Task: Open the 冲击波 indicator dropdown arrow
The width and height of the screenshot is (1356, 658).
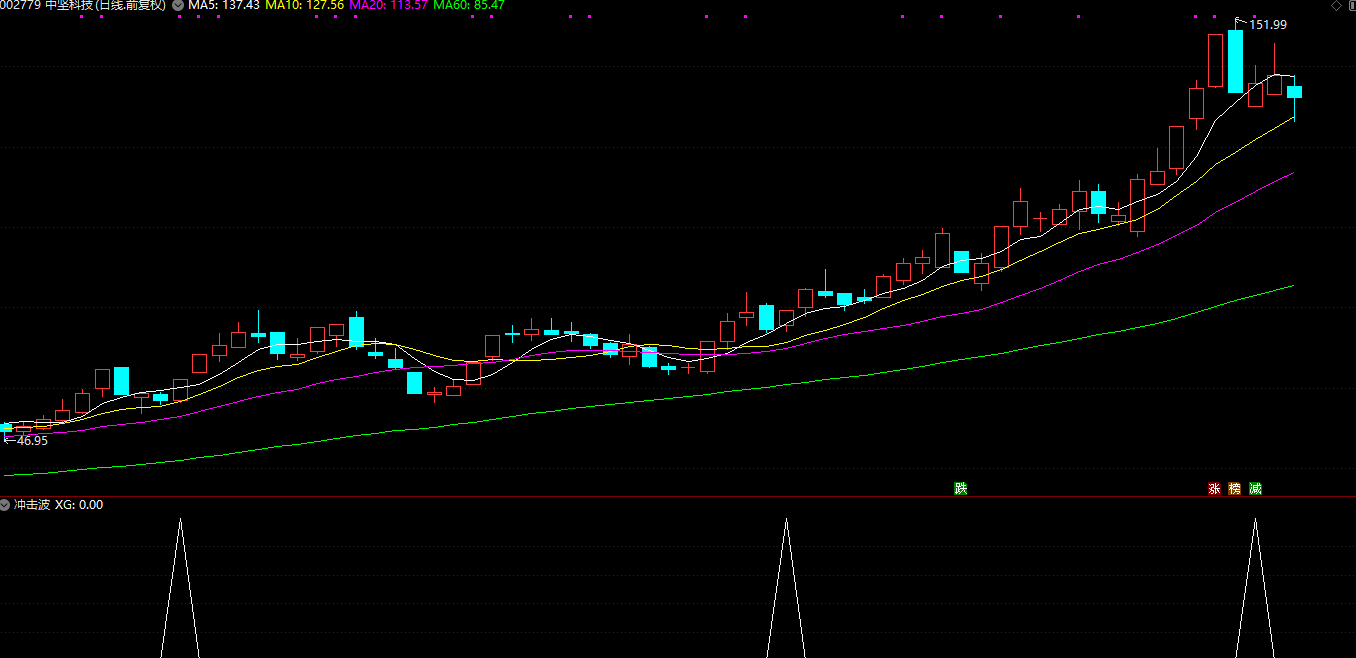Action: (x=6, y=505)
